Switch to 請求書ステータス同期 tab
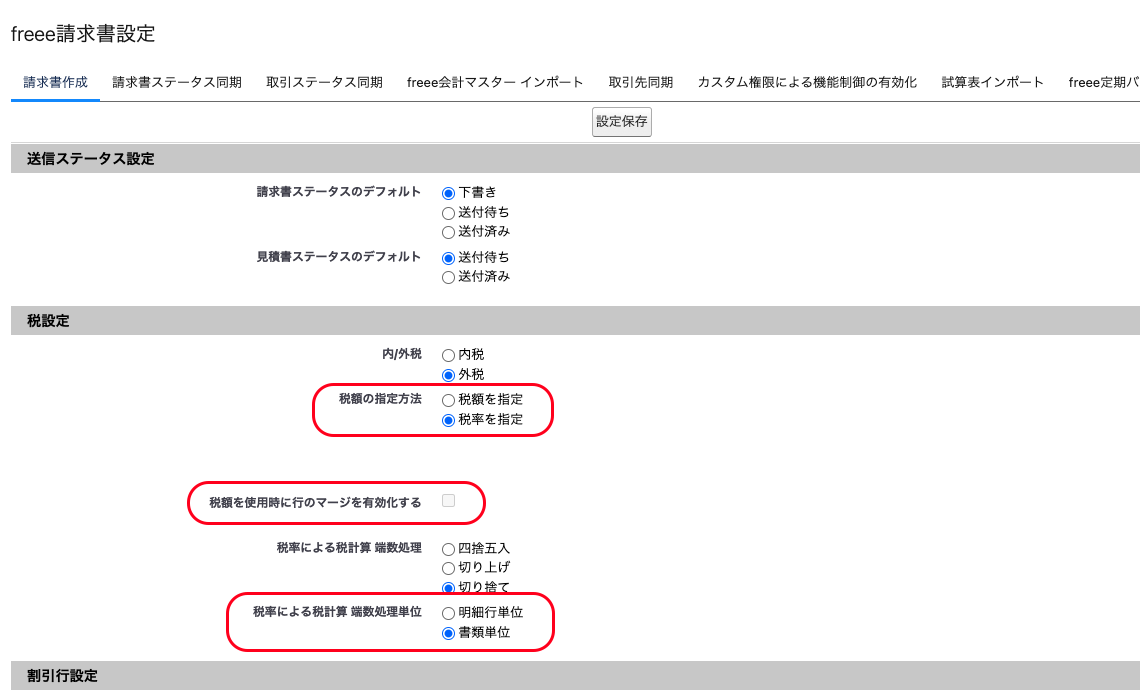Image resolution: width=1140 pixels, height=694 pixels. pos(177,83)
